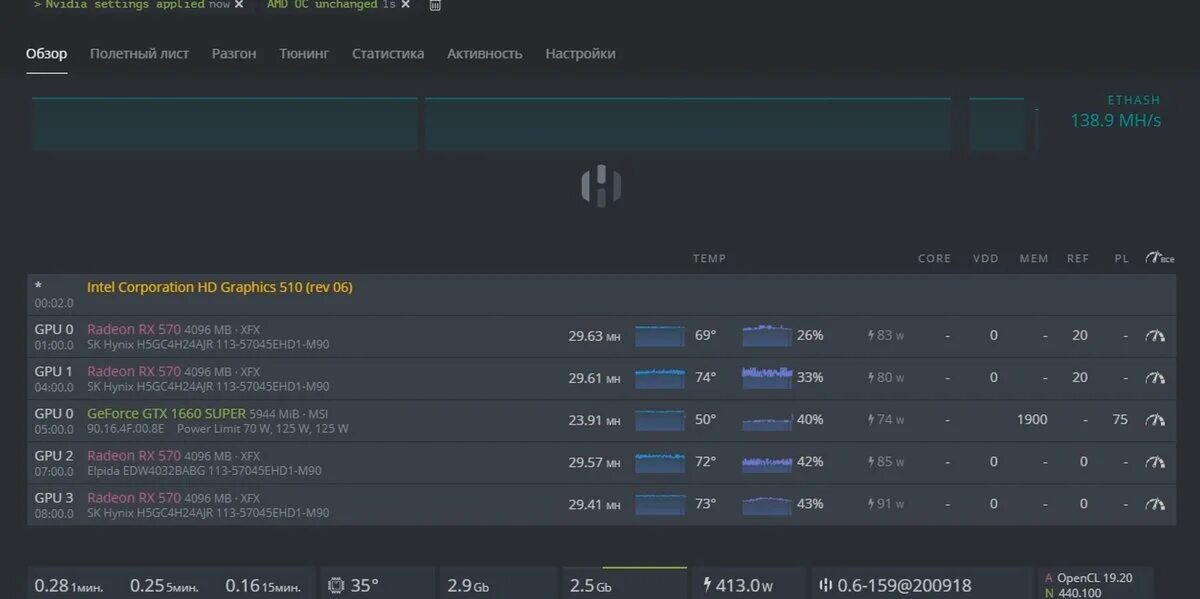Image resolution: width=1200 pixels, height=599 pixels.
Task: Open overclock gauge for GPU 1 Radeon 04:00.0
Action: [x=1155, y=378]
